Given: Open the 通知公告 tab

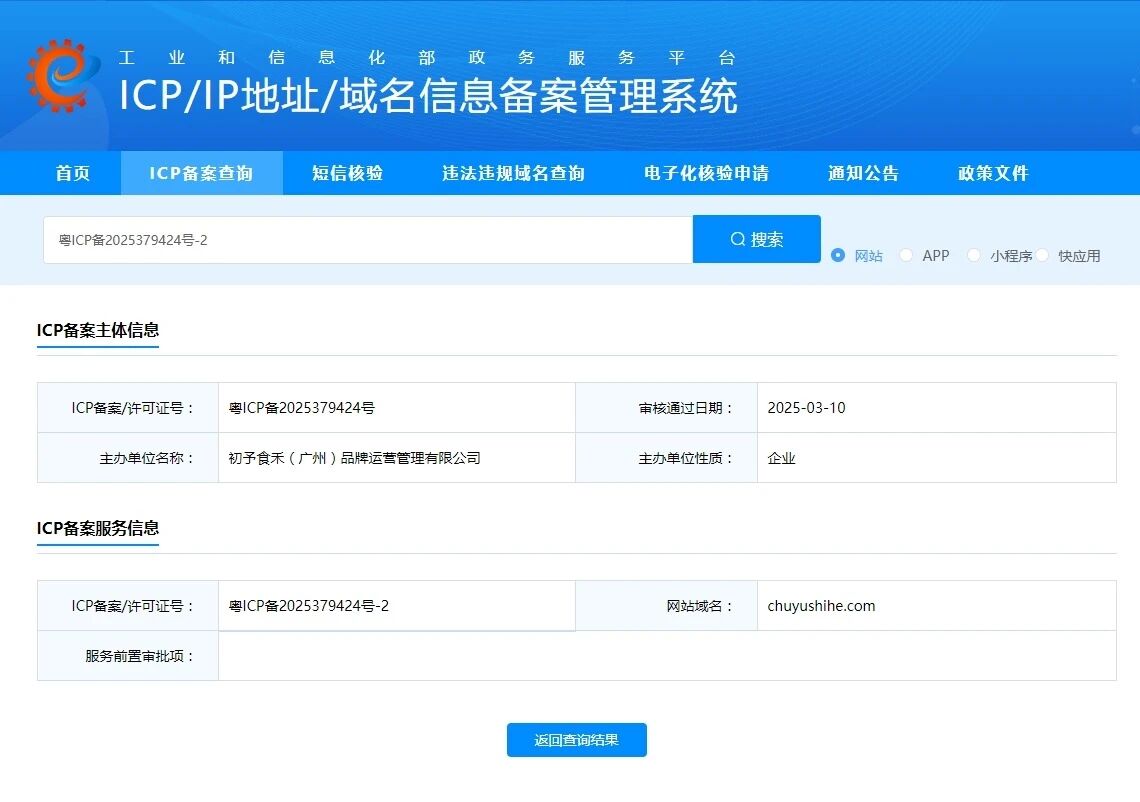Looking at the screenshot, I should (x=863, y=173).
